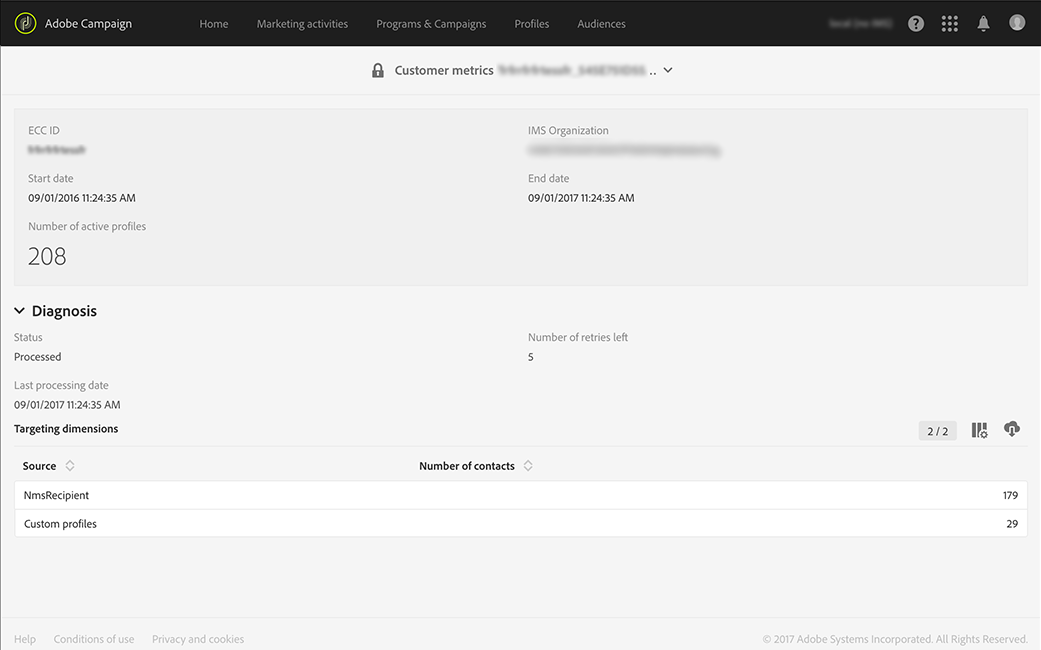Open the Help footer link
This screenshot has height=650, width=1041.
tap(25, 639)
